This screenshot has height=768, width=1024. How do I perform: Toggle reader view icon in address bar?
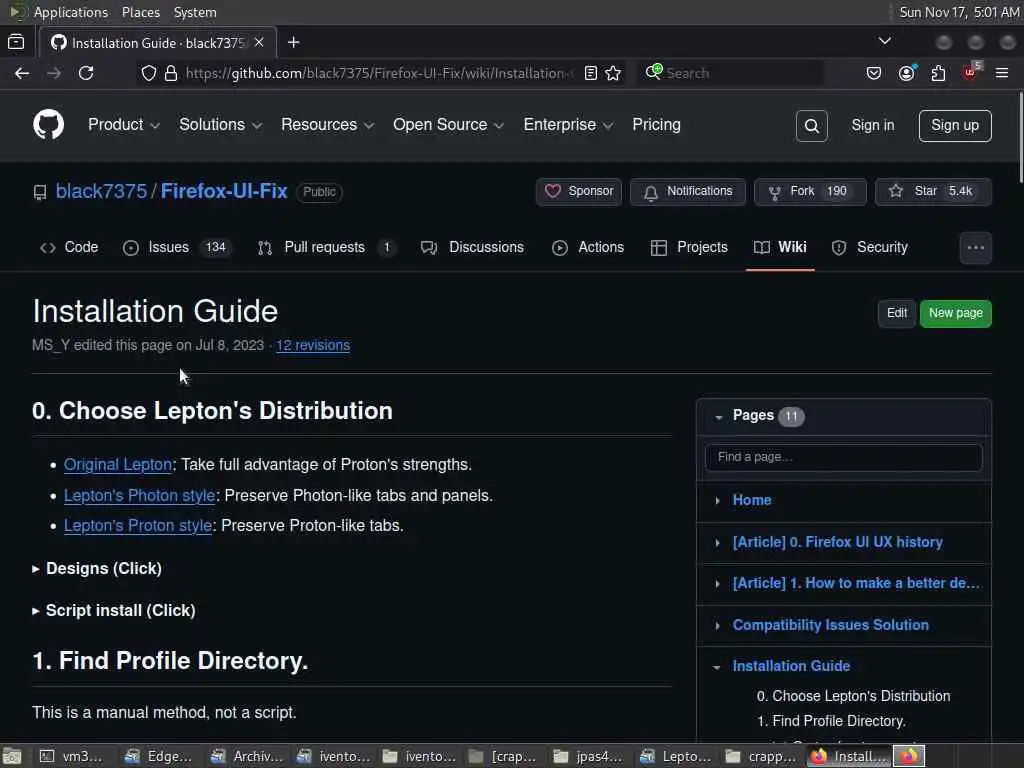click(x=590, y=73)
